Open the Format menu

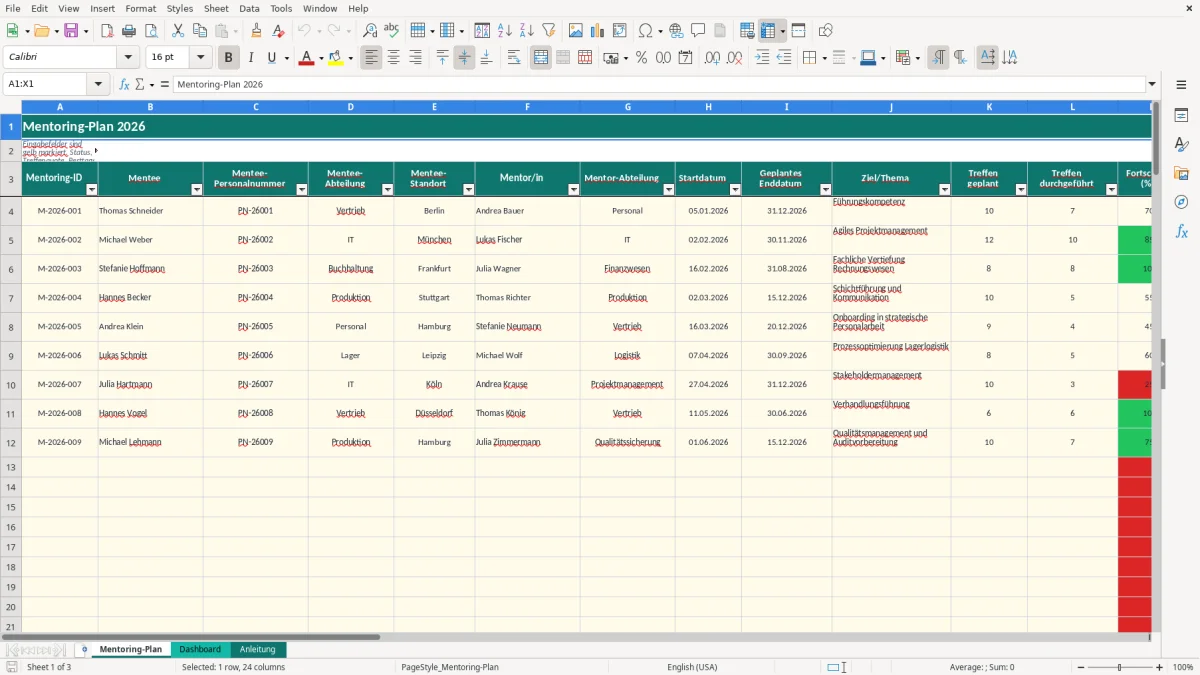(141, 8)
